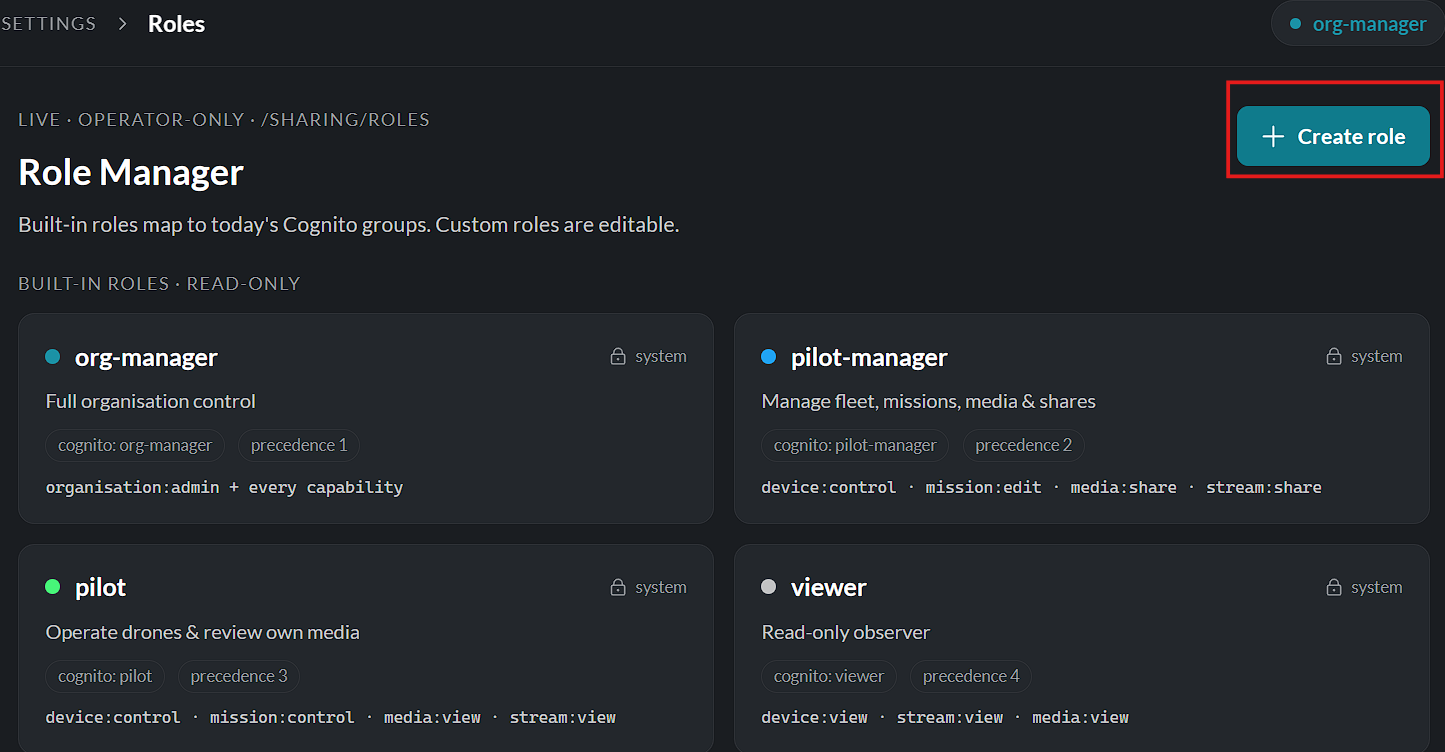Screen dimensions: 1445x752
Task: Click the breadcrumb chevron separator
Action: coord(123,23)
